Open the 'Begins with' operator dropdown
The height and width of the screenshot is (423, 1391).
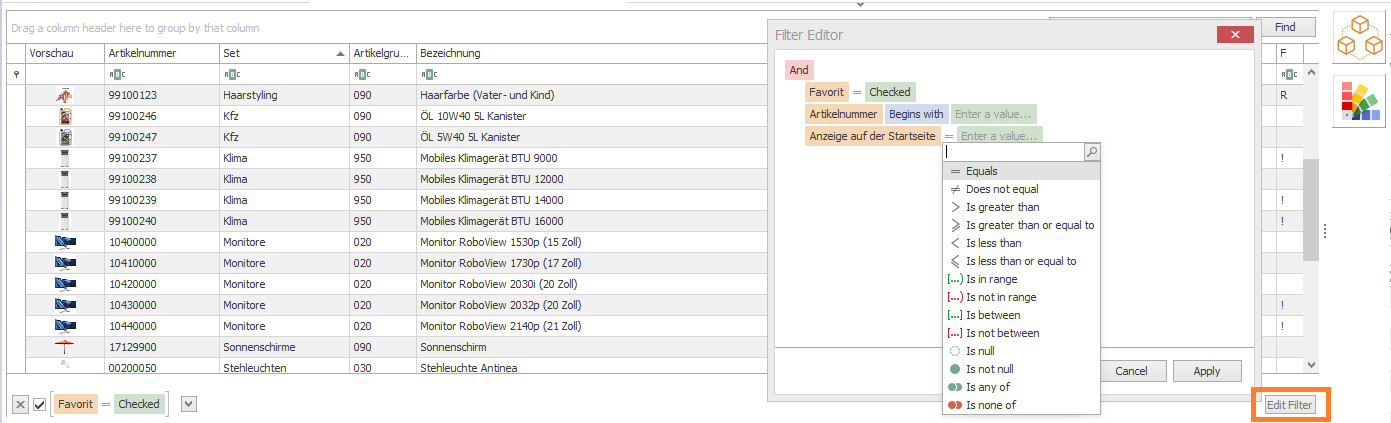coord(916,114)
